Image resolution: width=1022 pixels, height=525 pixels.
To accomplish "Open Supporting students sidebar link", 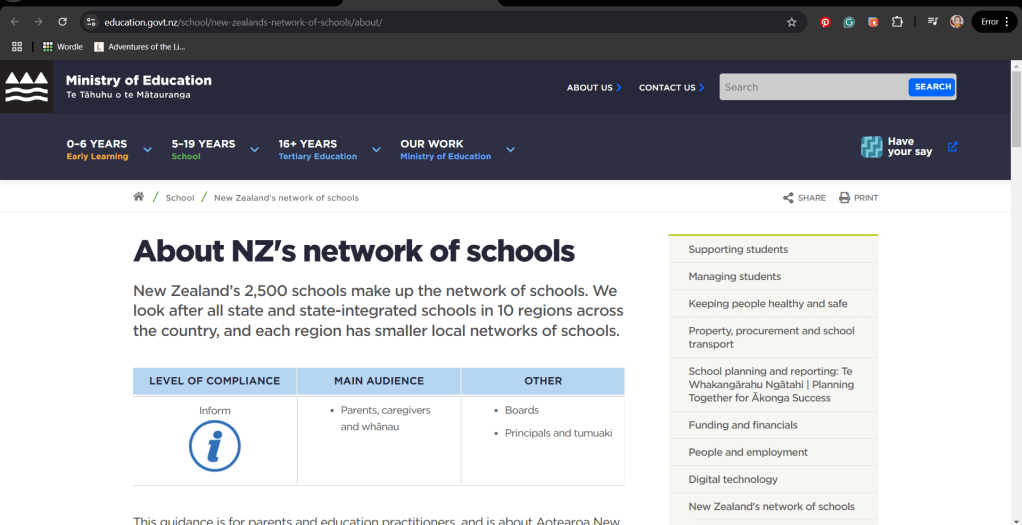I will 738,250.
